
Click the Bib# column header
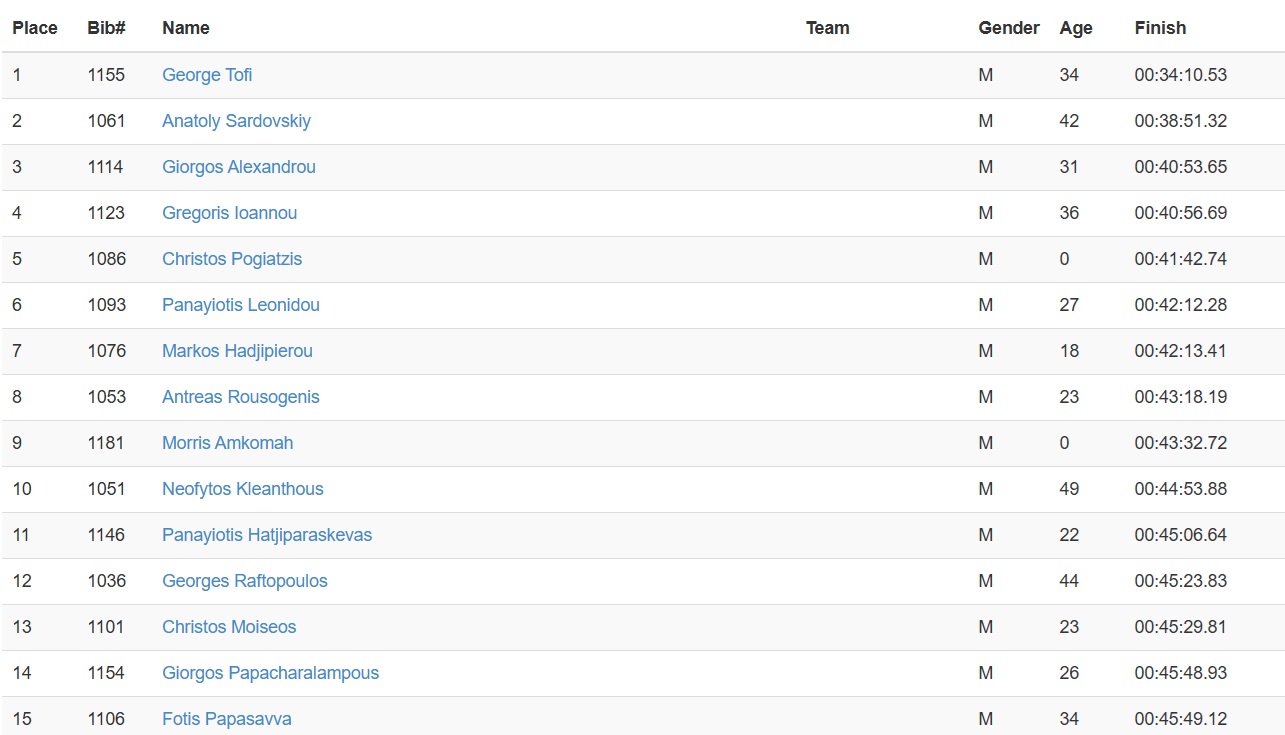[x=106, y=28]
